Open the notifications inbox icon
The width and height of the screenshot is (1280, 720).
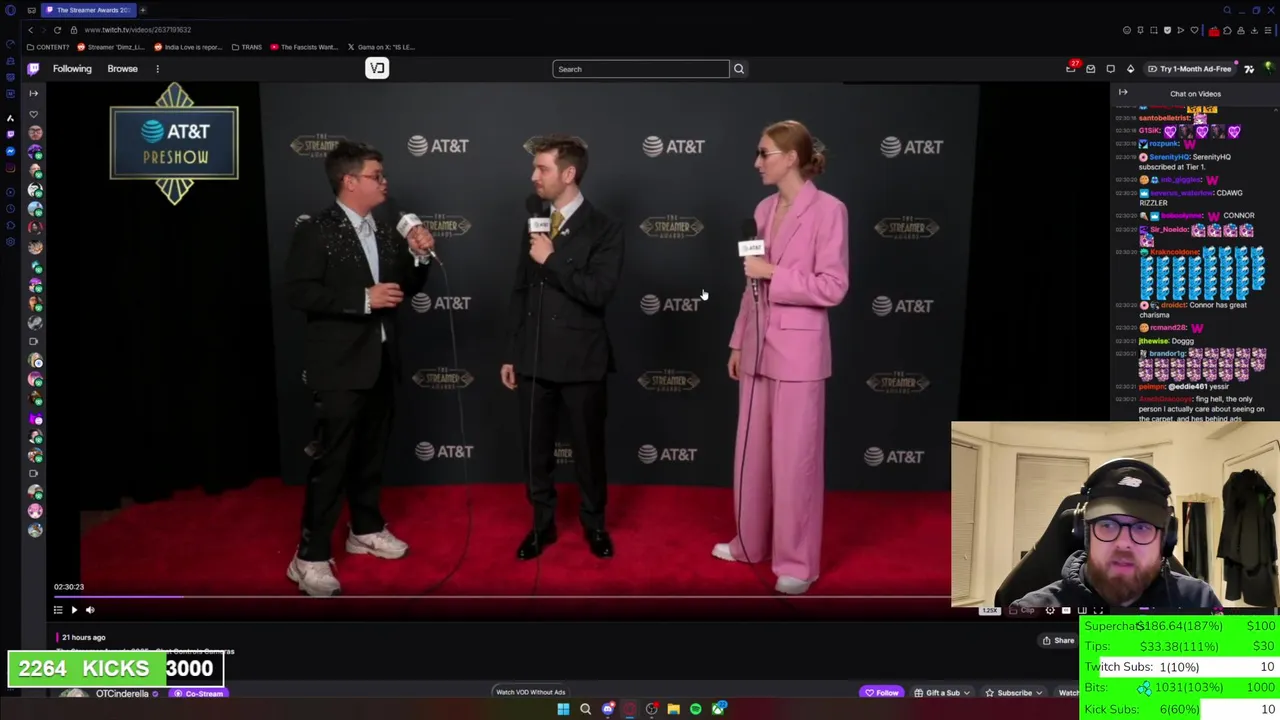click(1091, 69)
